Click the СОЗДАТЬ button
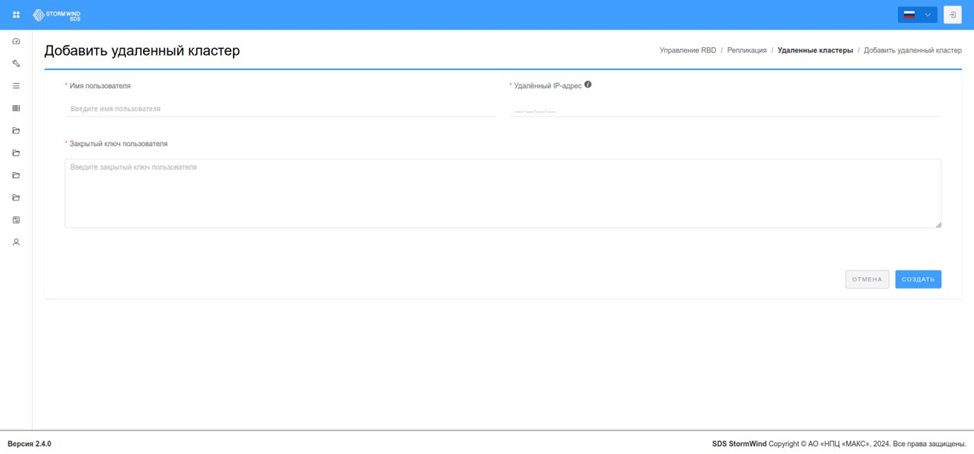 pos(918,279)
